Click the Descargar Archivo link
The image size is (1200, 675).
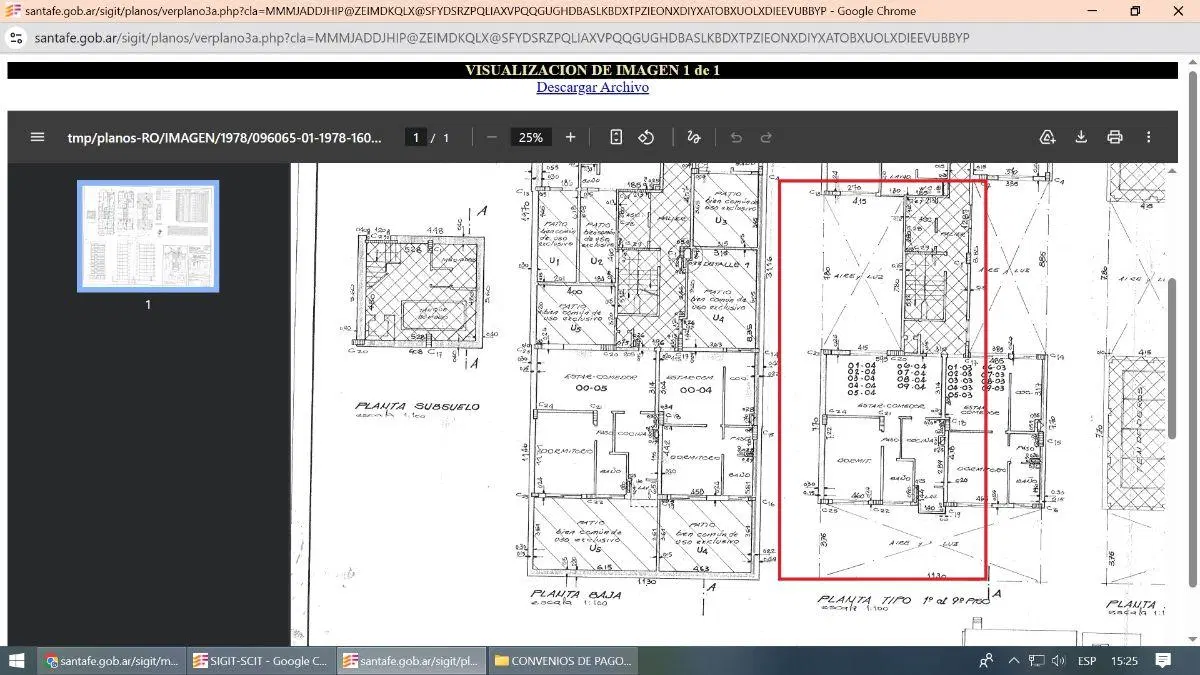(592, 87)
